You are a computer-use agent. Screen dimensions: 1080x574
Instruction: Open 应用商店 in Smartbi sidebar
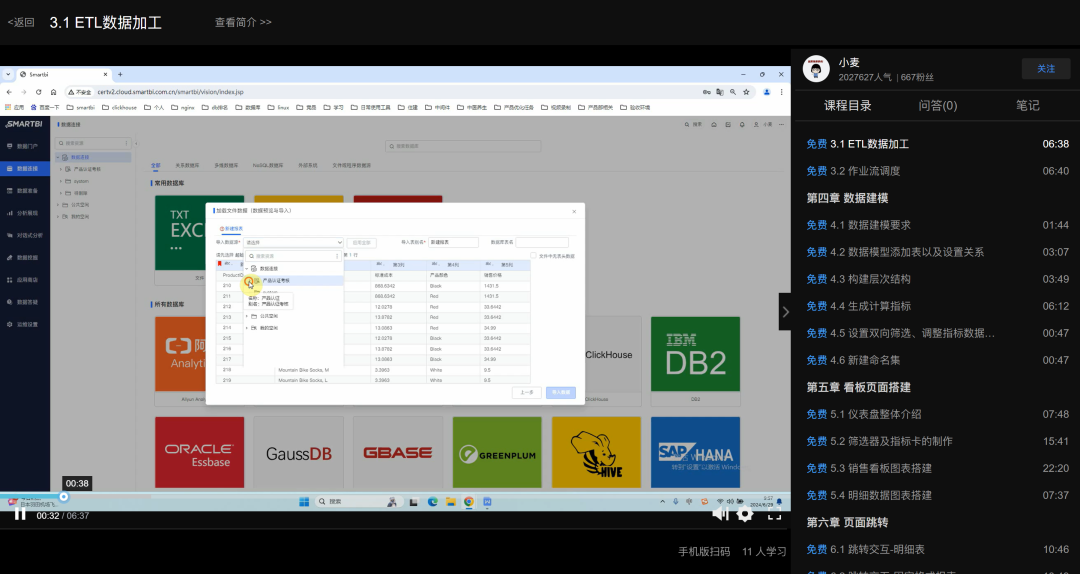coord(25,280)
